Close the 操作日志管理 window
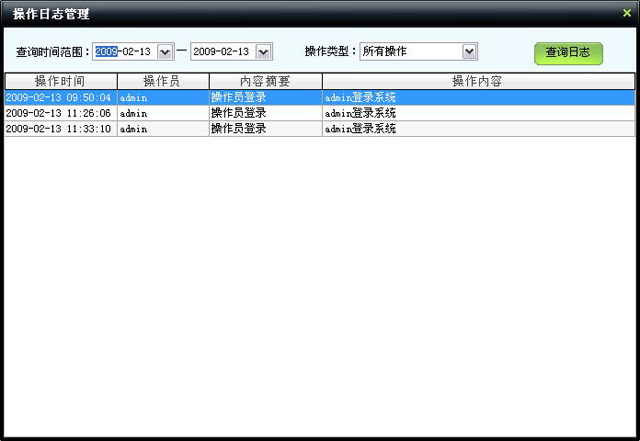The width and height of the screenshot is (640, 441). click(x=625, y=13)
